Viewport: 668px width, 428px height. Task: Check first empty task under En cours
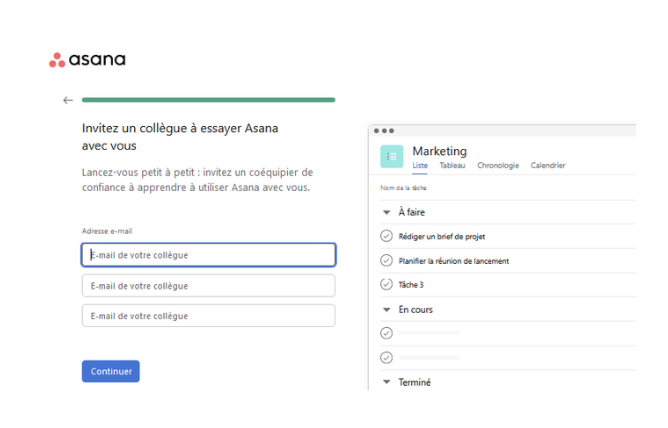point(387,333)
